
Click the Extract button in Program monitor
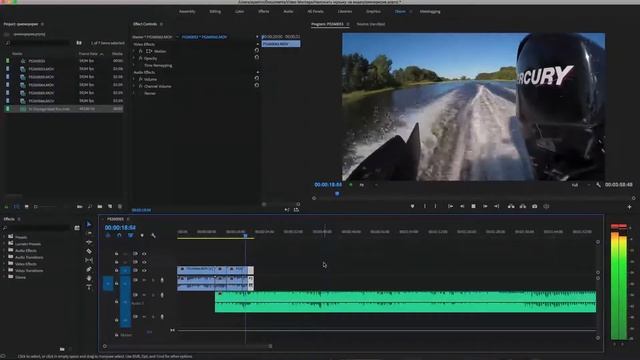click(x=523, y=206)
